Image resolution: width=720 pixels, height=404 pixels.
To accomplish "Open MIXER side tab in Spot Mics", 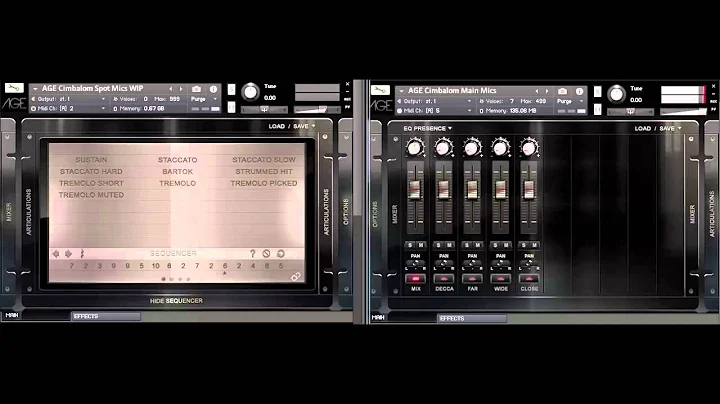I will pyautogui.click(x=9, y=212).
